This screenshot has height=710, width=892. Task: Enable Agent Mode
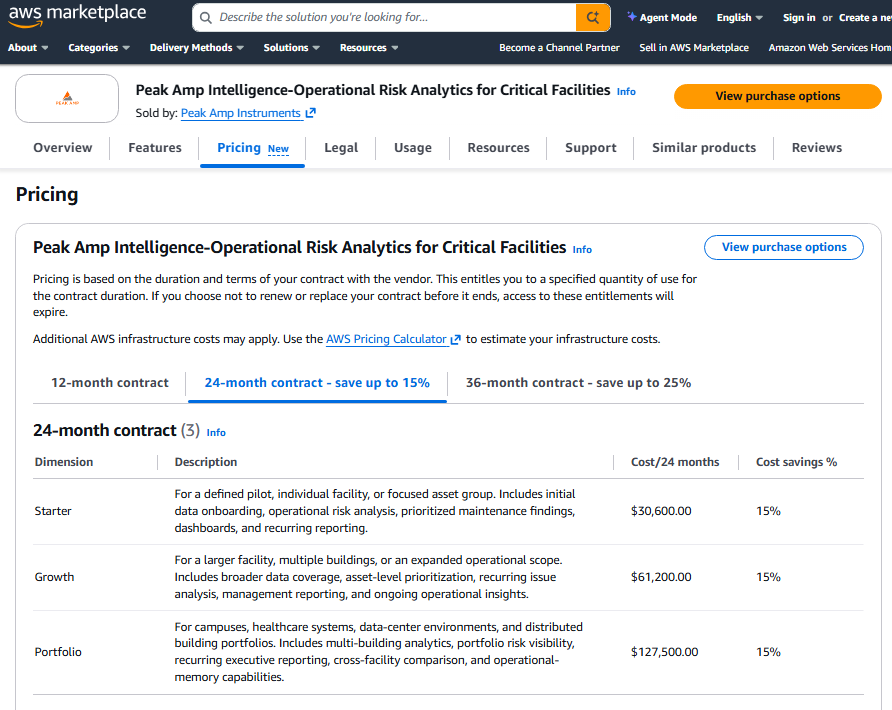pyautogui.click(x=662, y=18)
